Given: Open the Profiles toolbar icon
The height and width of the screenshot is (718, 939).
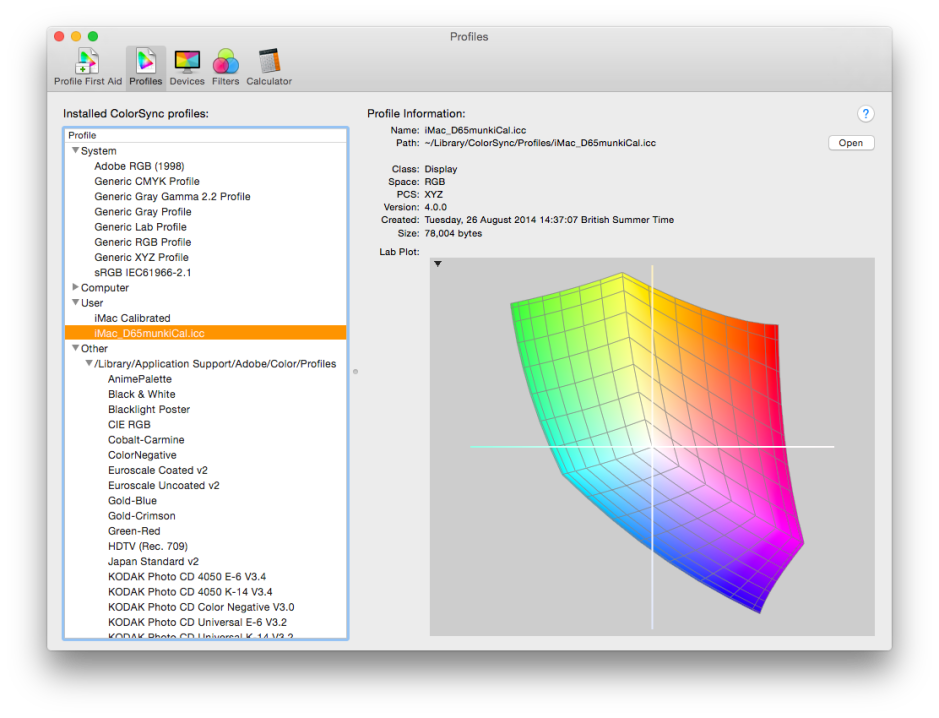Looking at the screenshot, I should tap(145, 60).
